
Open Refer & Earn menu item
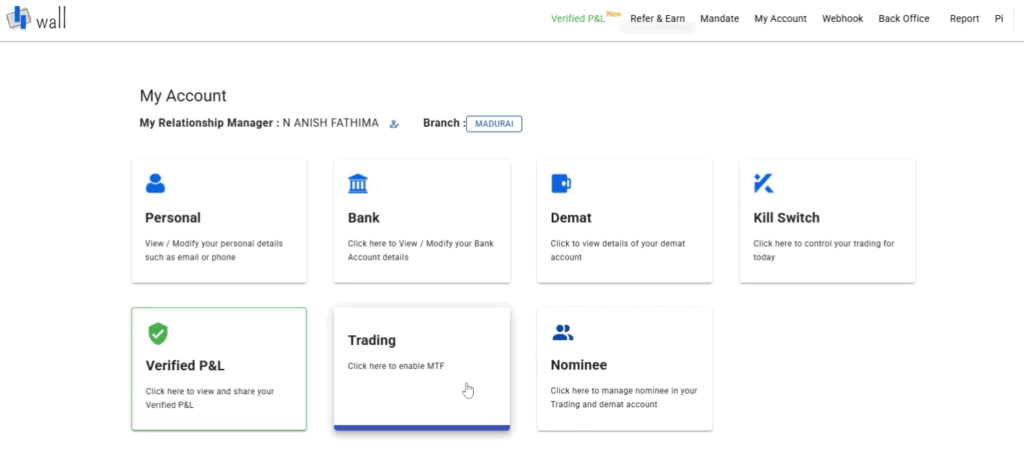(x=658, y=19)
